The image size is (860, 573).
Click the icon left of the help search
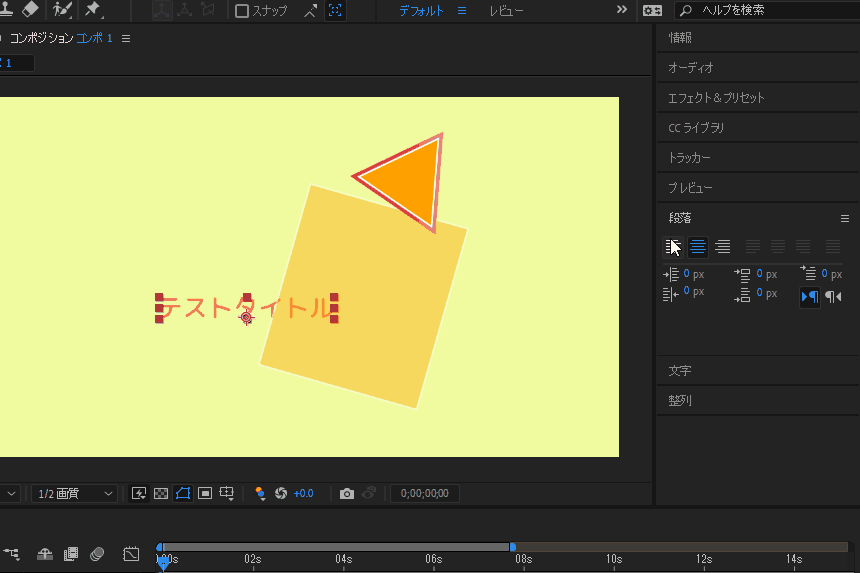(652, 10)
